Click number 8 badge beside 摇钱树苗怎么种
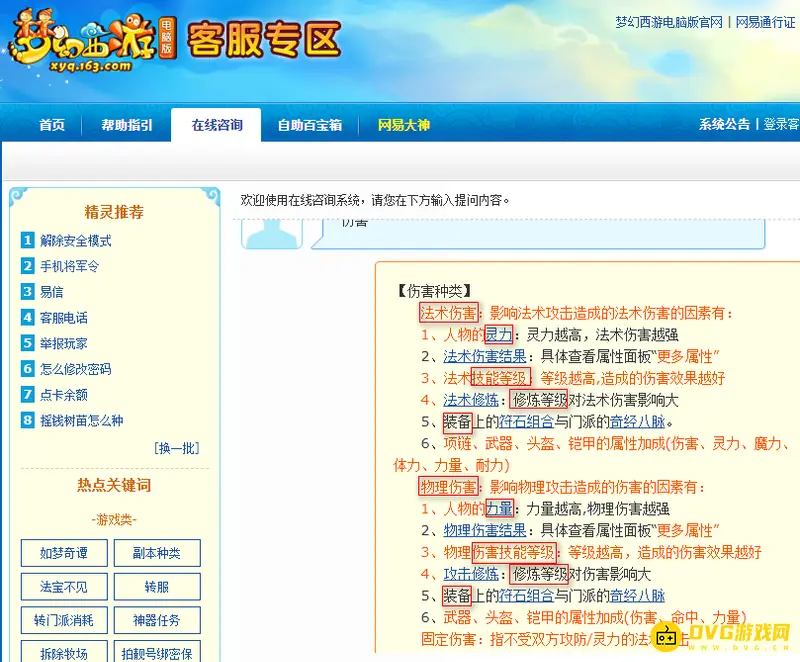The height and width of the screenshot is (662, 800). (28, 420)
